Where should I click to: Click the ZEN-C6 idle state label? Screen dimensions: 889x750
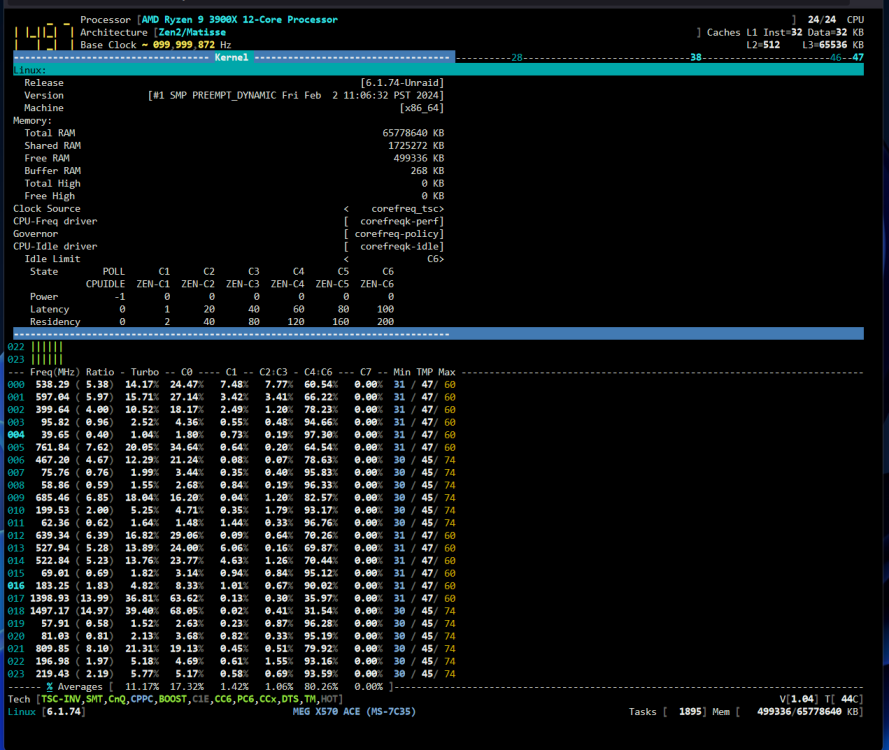click(x=377, y=284)
